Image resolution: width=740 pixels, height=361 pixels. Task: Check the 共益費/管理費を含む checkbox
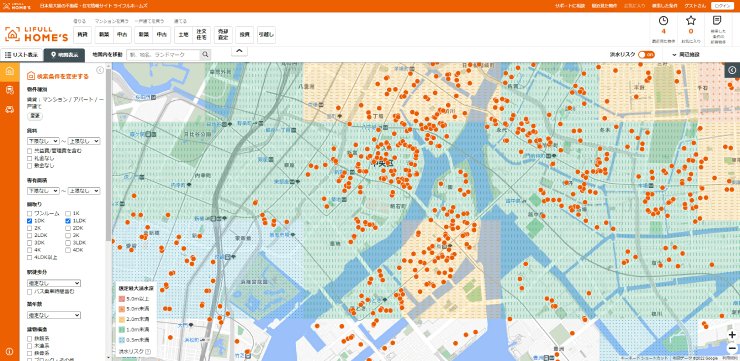[30, 151]
